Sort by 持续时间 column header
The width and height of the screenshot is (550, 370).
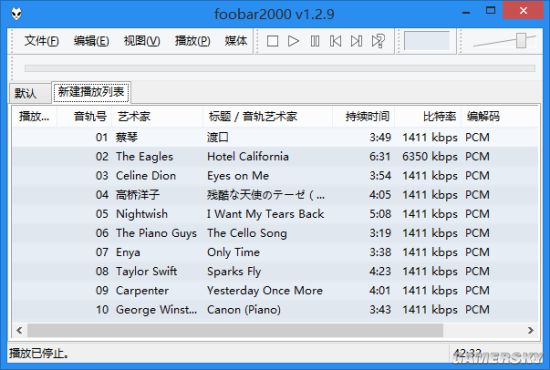click(364, 116)
